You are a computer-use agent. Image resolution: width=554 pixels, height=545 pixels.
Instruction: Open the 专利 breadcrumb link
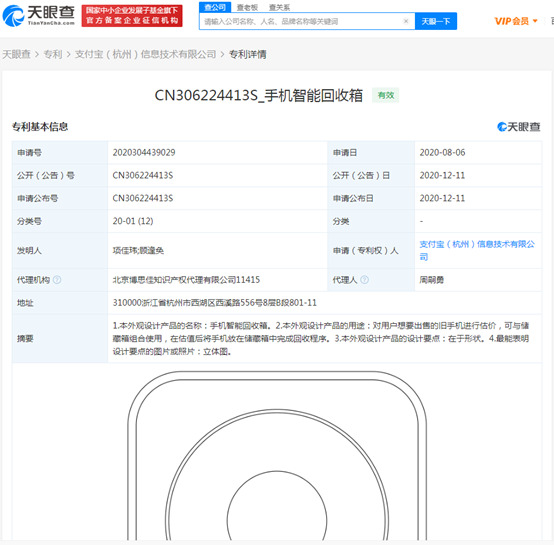(53, 54)
